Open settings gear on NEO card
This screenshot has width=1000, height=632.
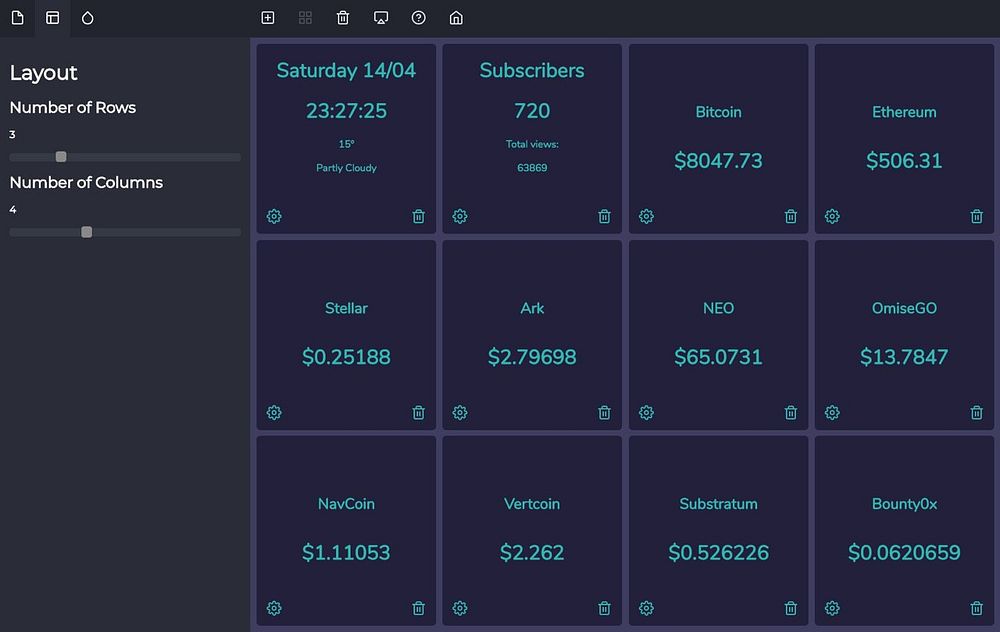(646, 413)
